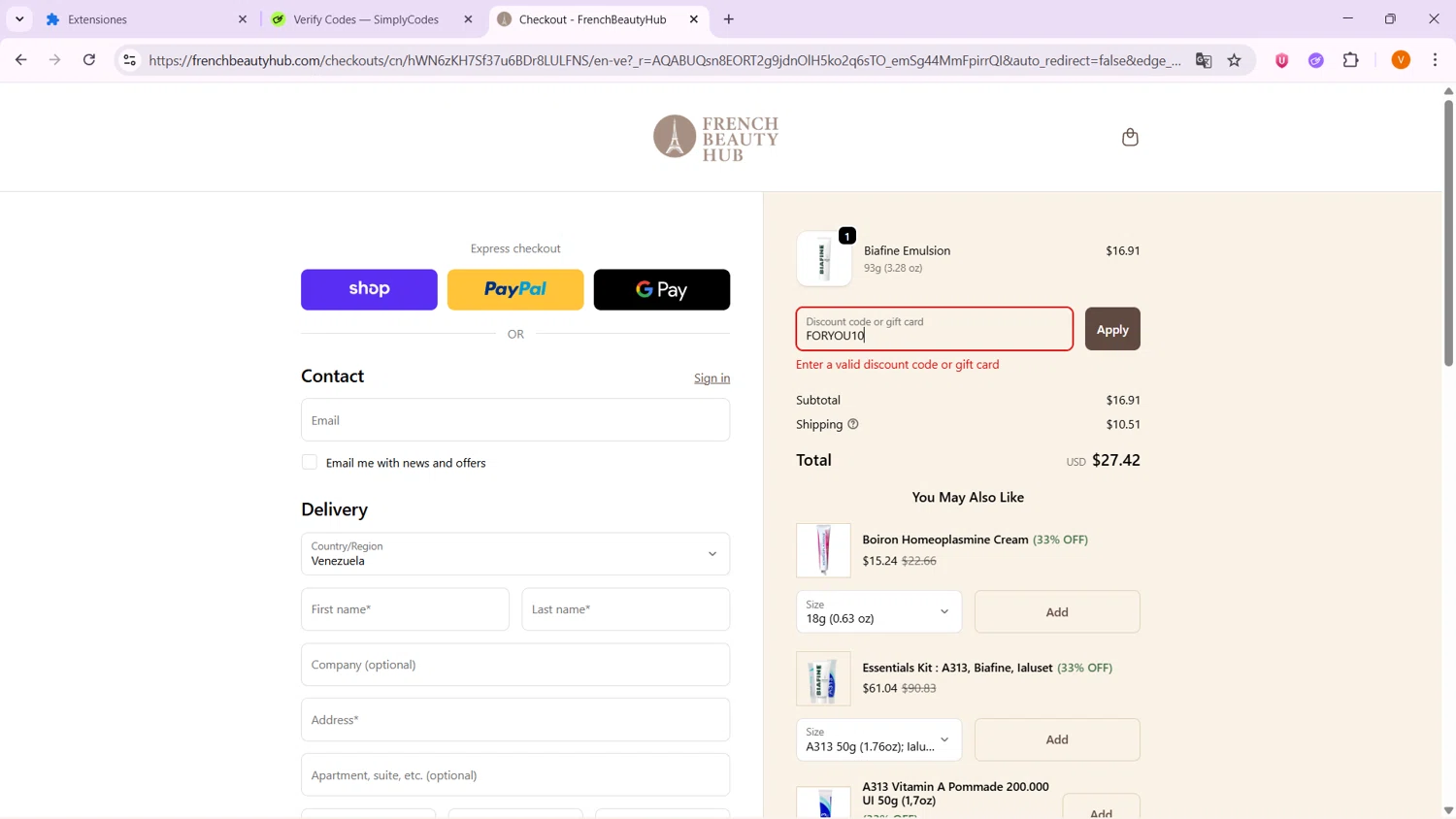Click the scrollbar down arrow

point(1447,810)
